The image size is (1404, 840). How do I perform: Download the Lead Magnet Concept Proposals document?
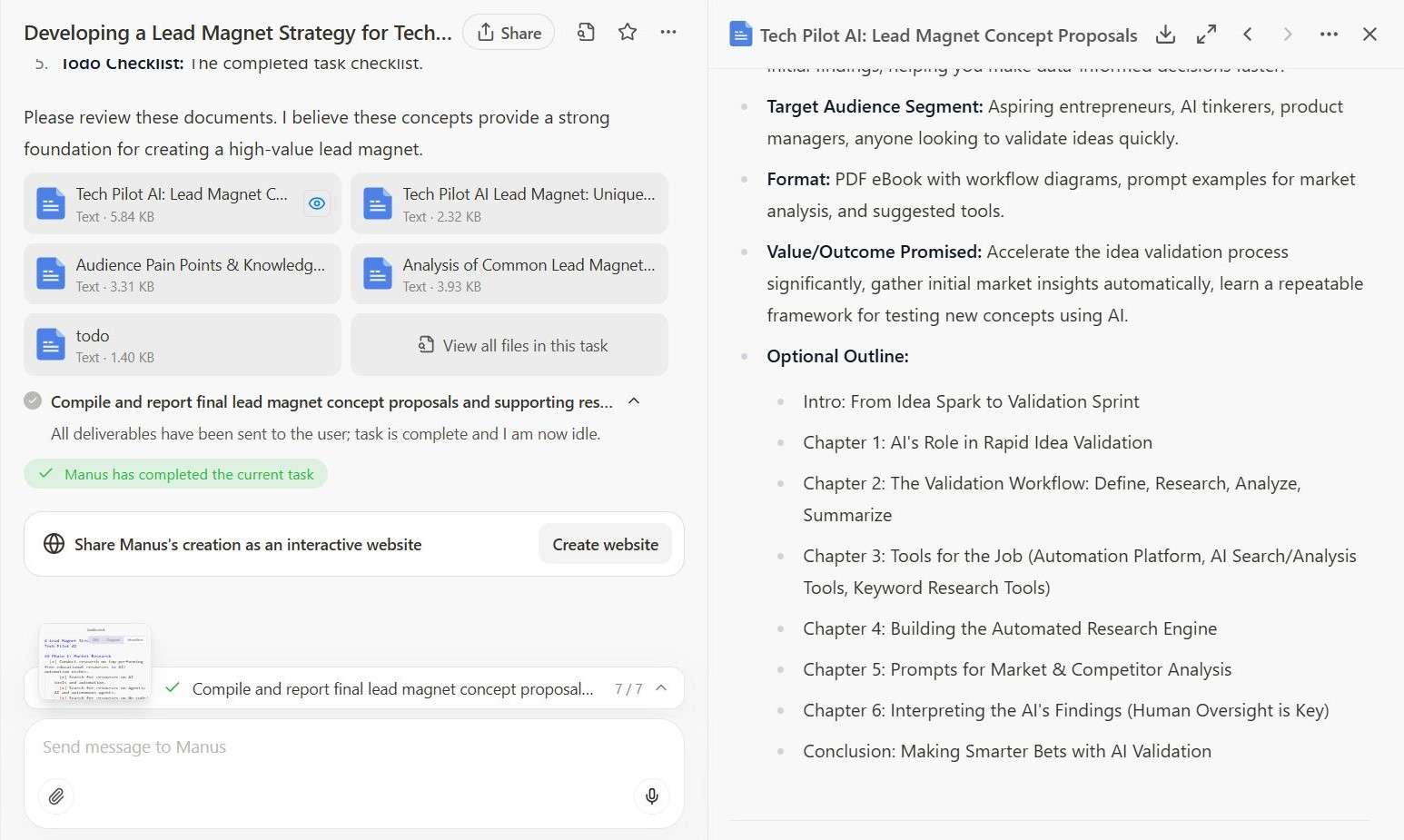[x=1165, y=35]
